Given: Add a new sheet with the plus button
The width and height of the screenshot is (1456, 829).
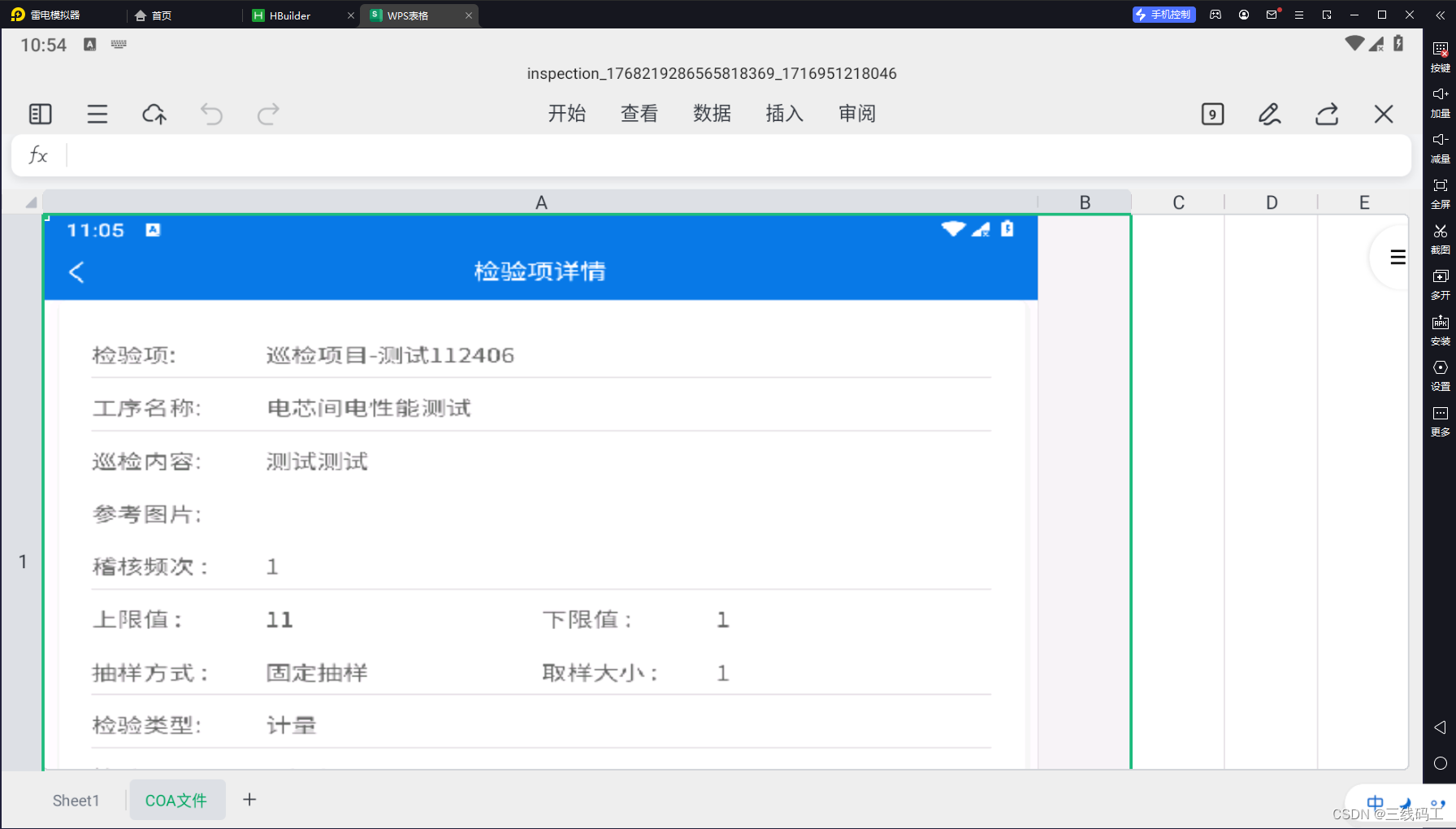Looking at the screenshot, I should pyautogui.click(x=249, y=800).
